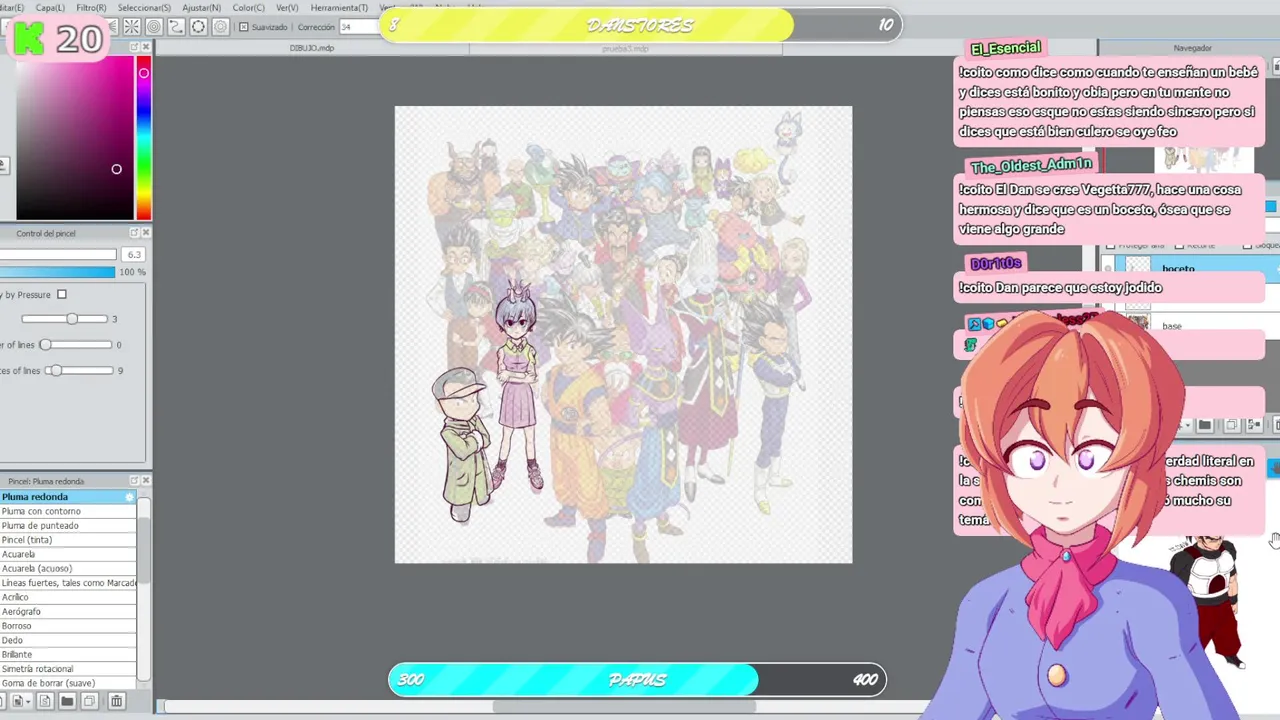Undock the Pincel brush list panel

click(x=134, y=481)
